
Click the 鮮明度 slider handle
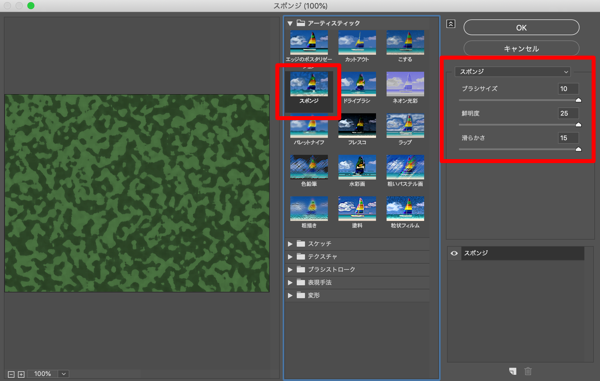point(579,125)
